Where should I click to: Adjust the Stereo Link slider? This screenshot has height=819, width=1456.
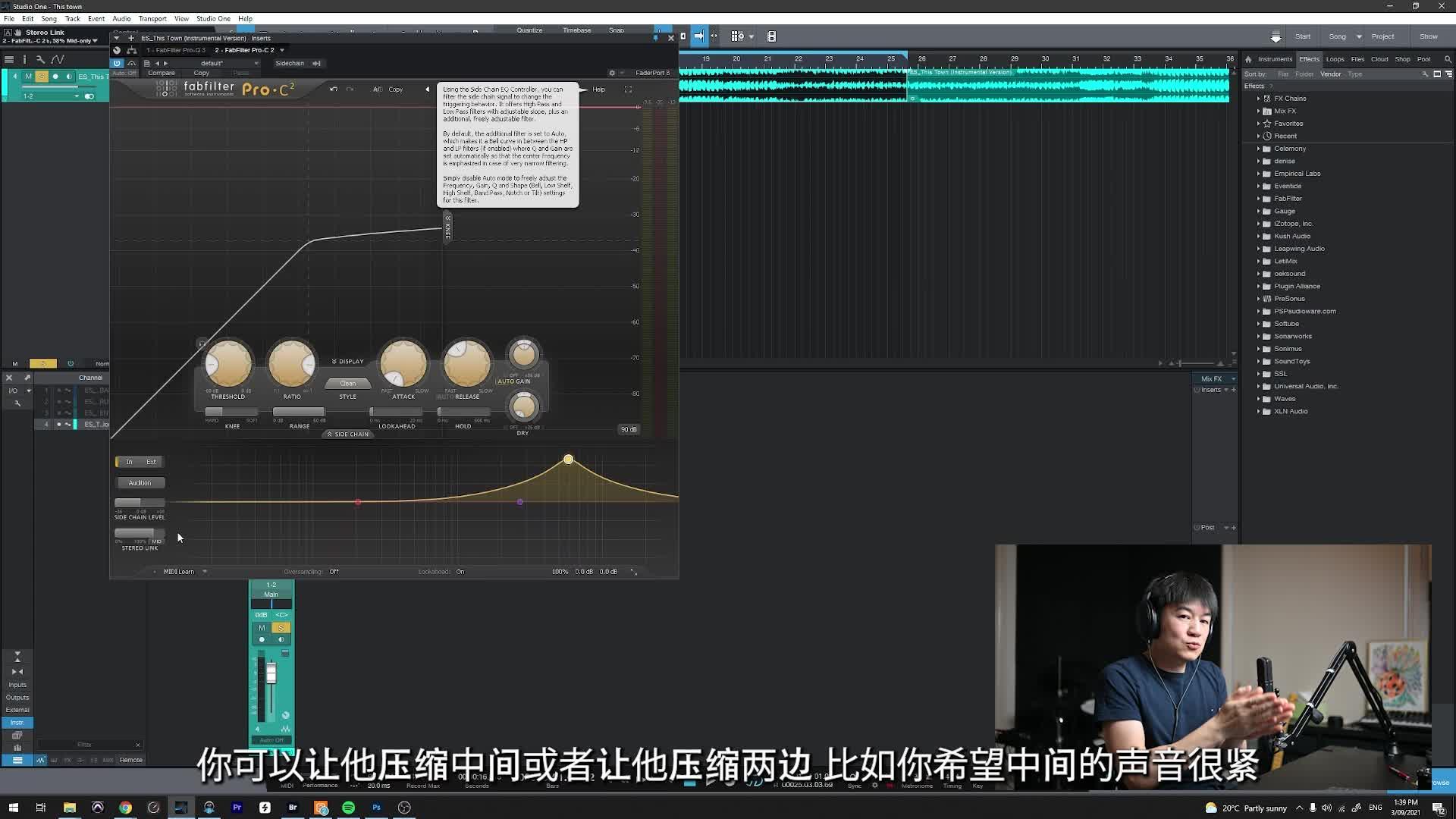point(140,533)
